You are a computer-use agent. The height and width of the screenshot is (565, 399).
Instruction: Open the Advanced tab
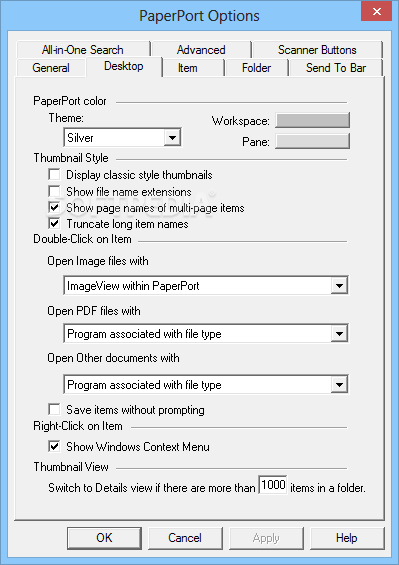point(201,50)
